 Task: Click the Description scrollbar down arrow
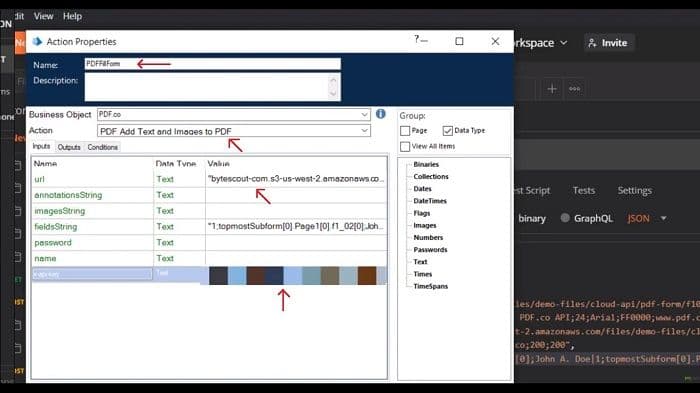333,93
